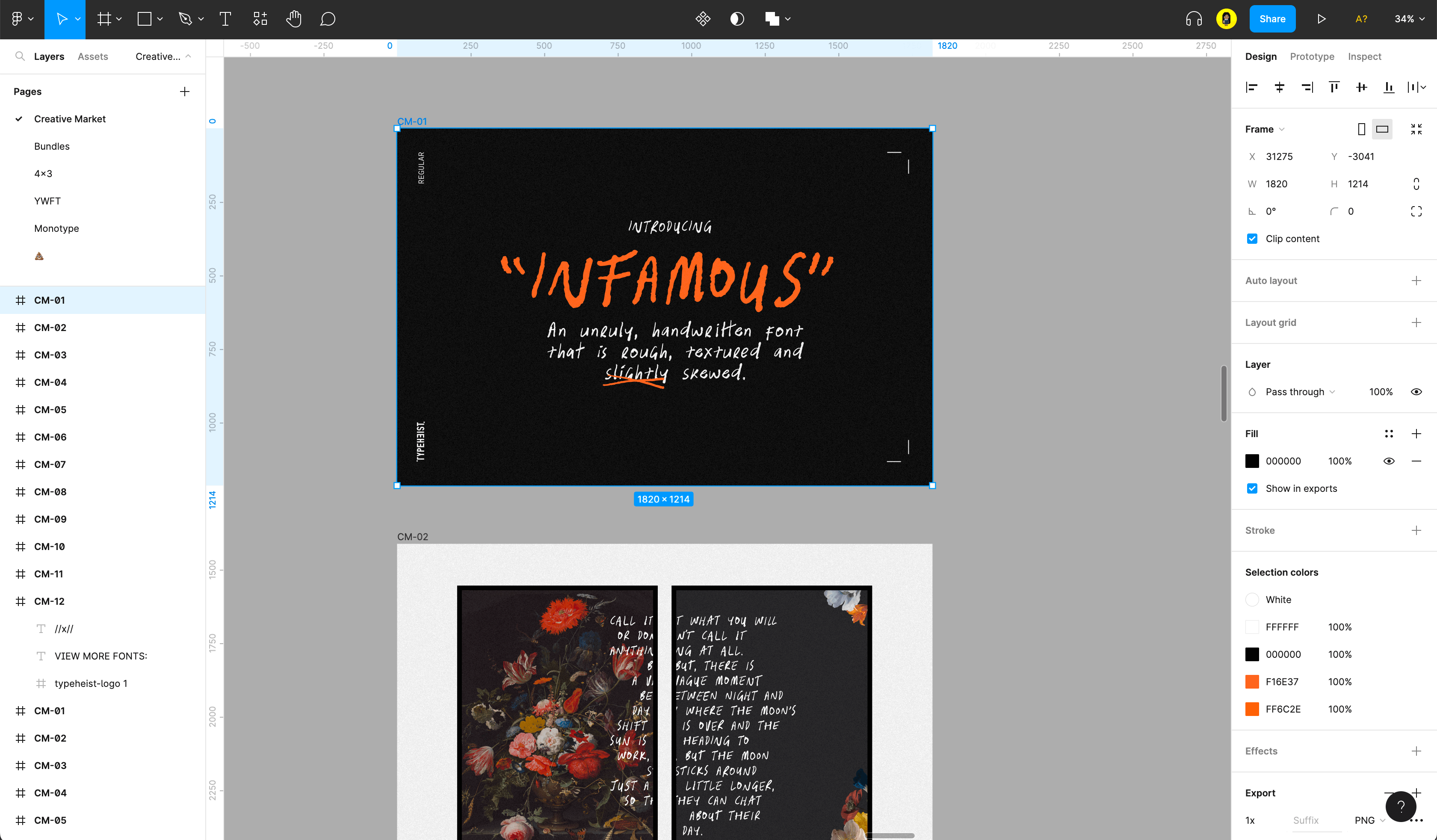Add a new page with plus icon

point(184,92)
